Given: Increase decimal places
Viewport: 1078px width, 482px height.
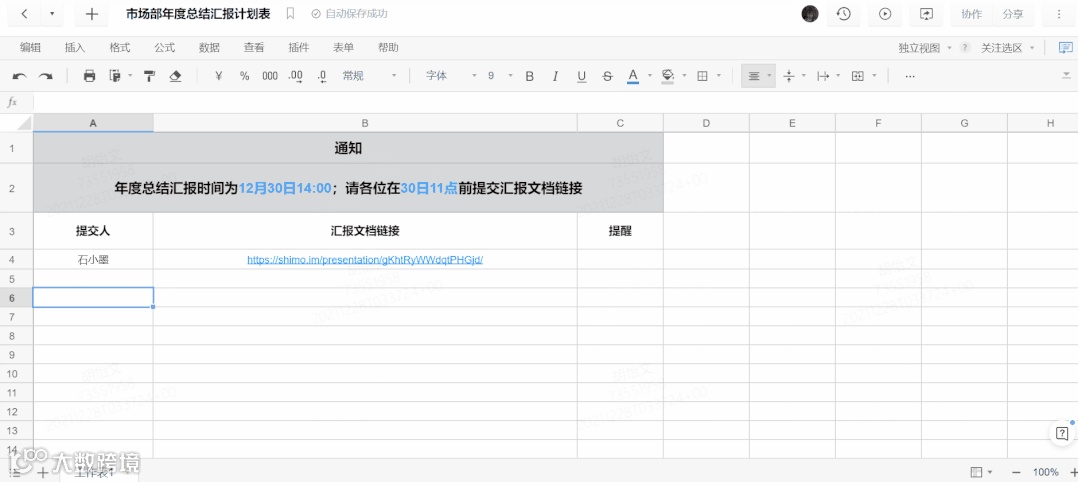Looking at the screenshot, I should (296, 76).
